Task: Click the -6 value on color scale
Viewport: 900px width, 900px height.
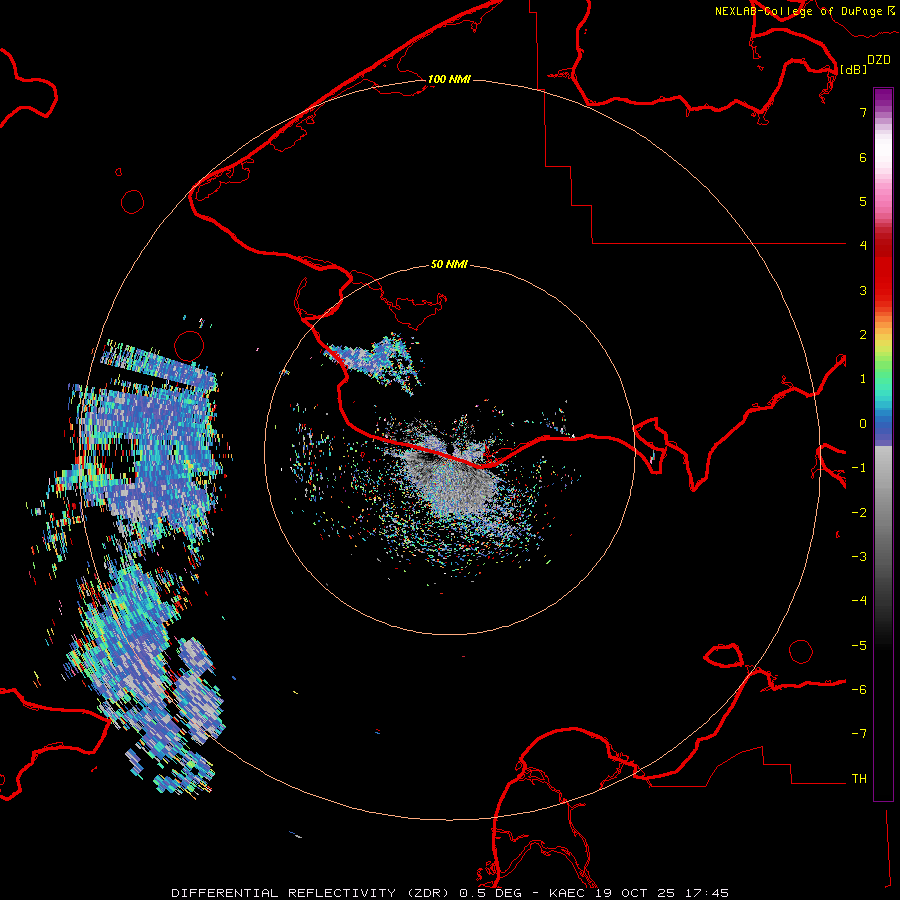Action: click(x=859, y=690)
